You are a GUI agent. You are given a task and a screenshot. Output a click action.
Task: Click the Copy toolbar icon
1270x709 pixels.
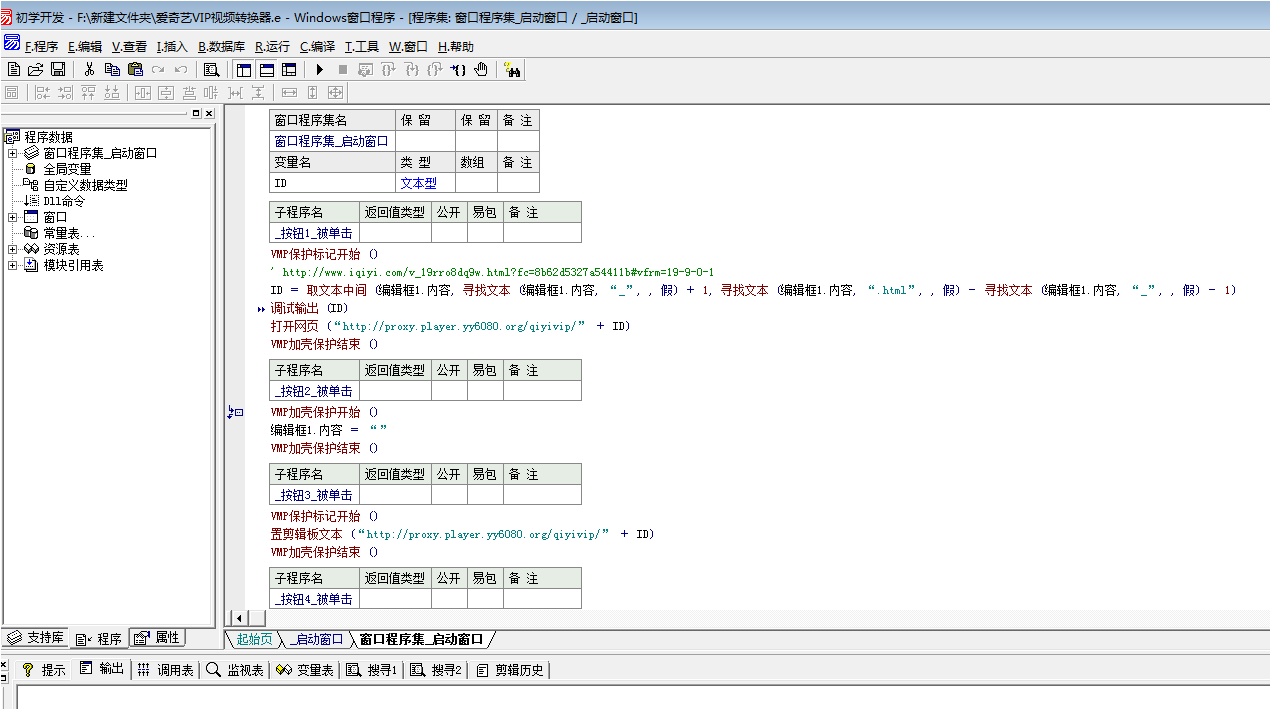pyautogui.click(x=112, y=69)
